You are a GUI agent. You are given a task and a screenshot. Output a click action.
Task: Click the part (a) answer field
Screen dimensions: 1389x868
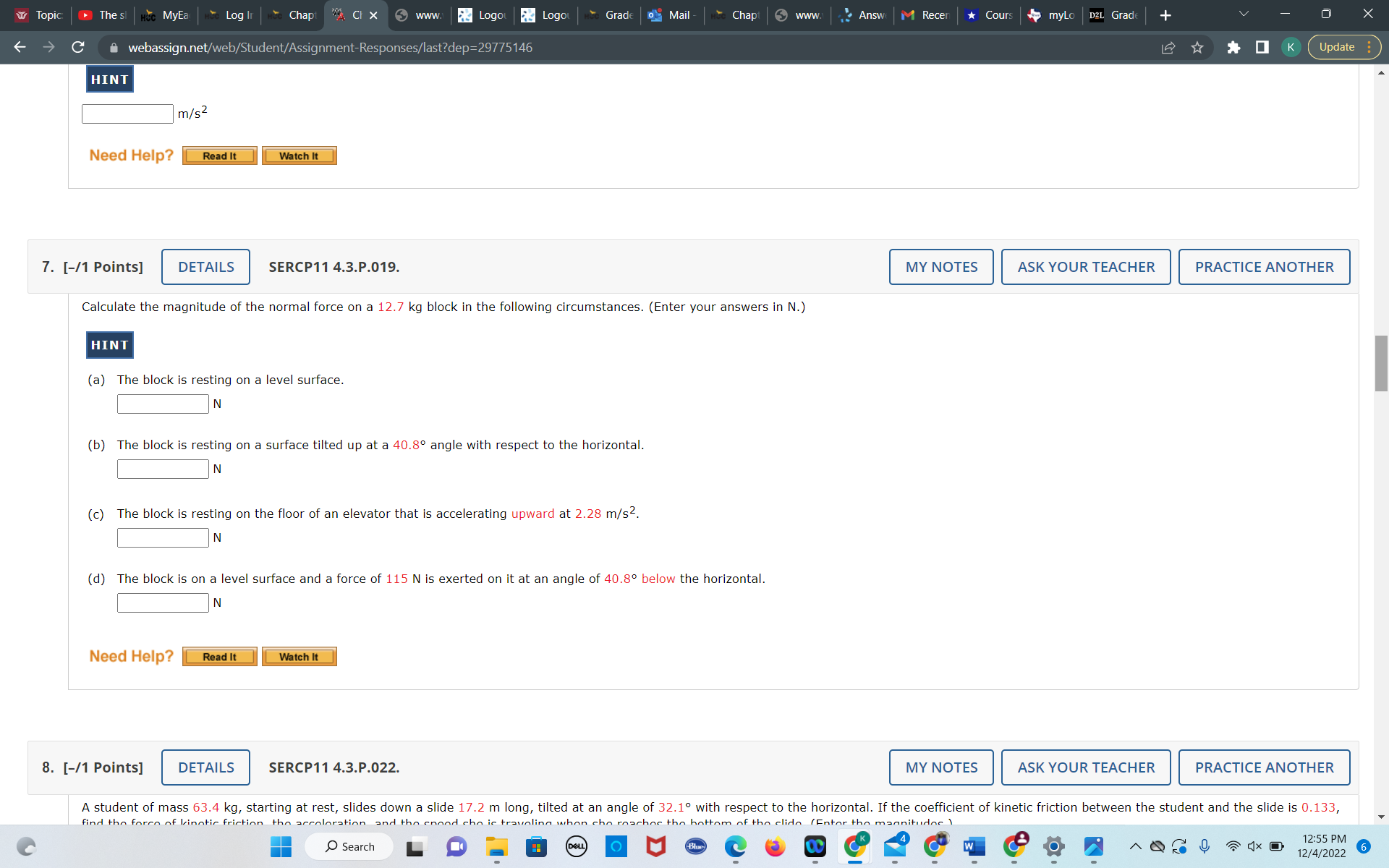tap(163, 404)
